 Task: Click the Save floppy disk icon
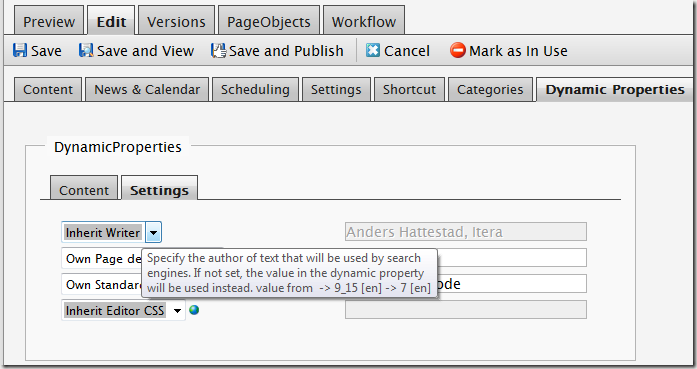coord(20,50)
